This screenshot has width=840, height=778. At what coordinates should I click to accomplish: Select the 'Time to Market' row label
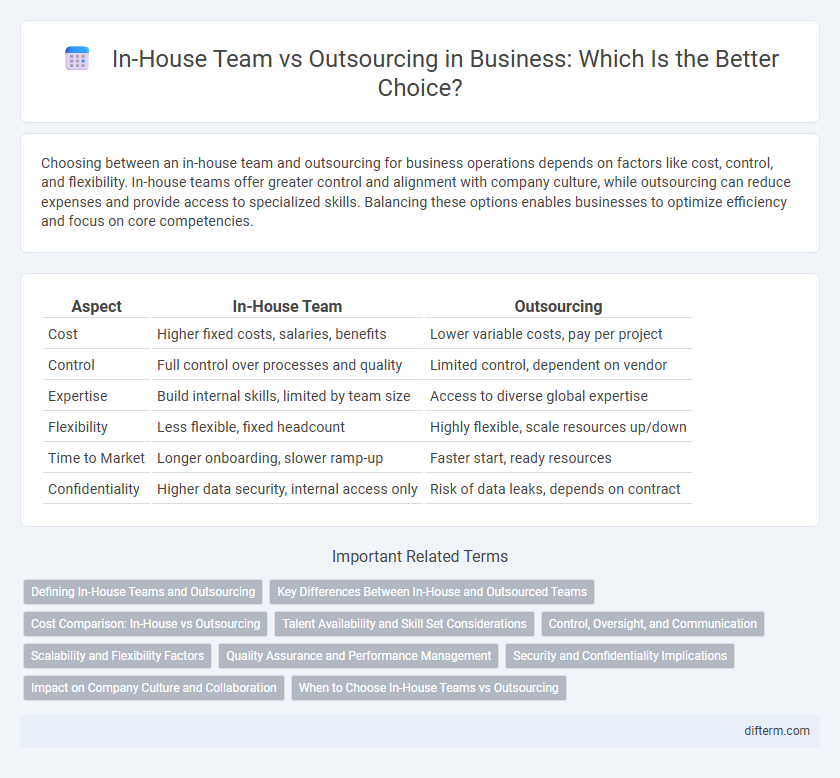(96, 458)
